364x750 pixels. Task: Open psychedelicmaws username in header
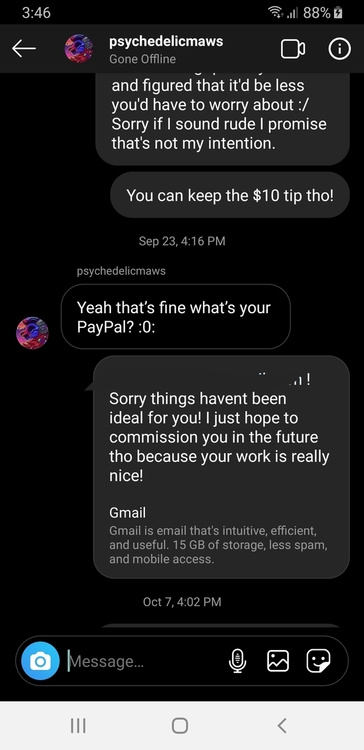166,42
